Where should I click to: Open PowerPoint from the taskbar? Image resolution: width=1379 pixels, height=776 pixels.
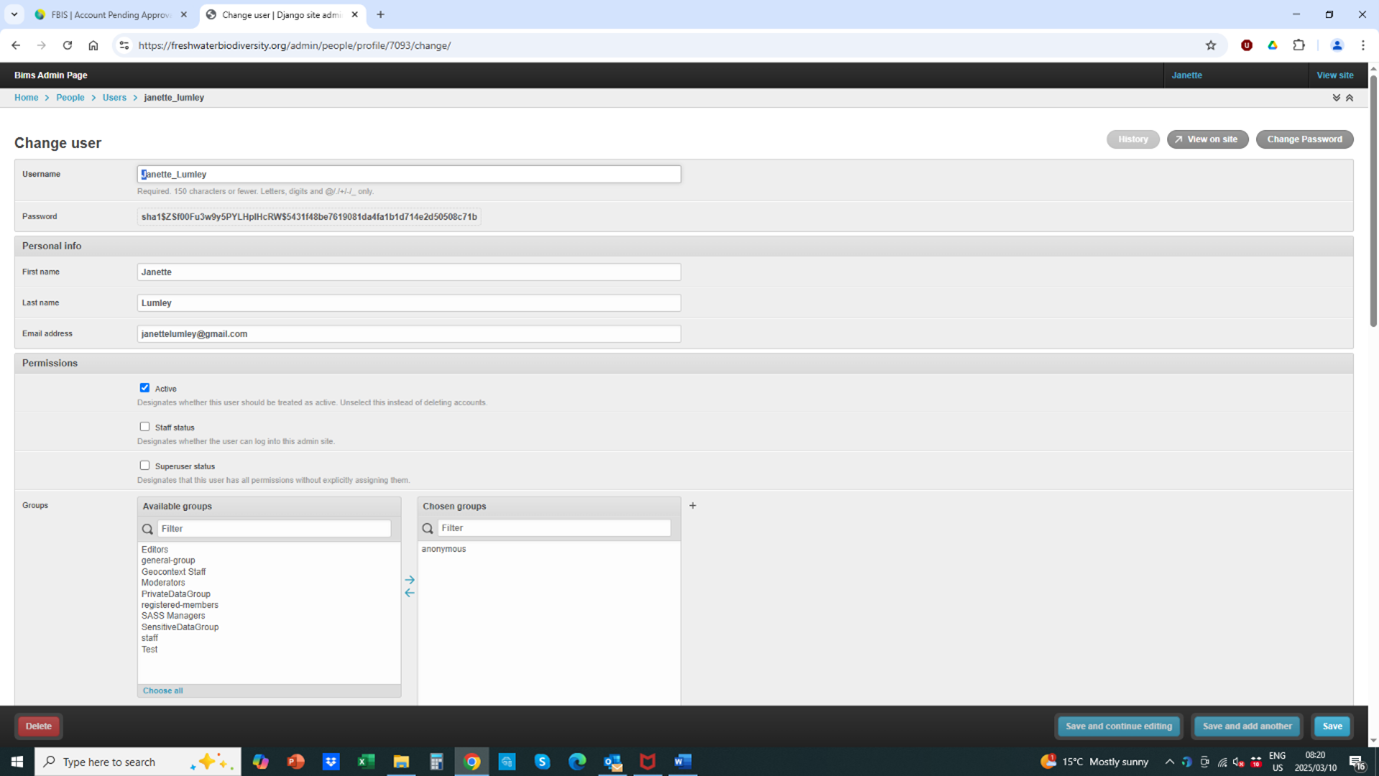[296, 762]
